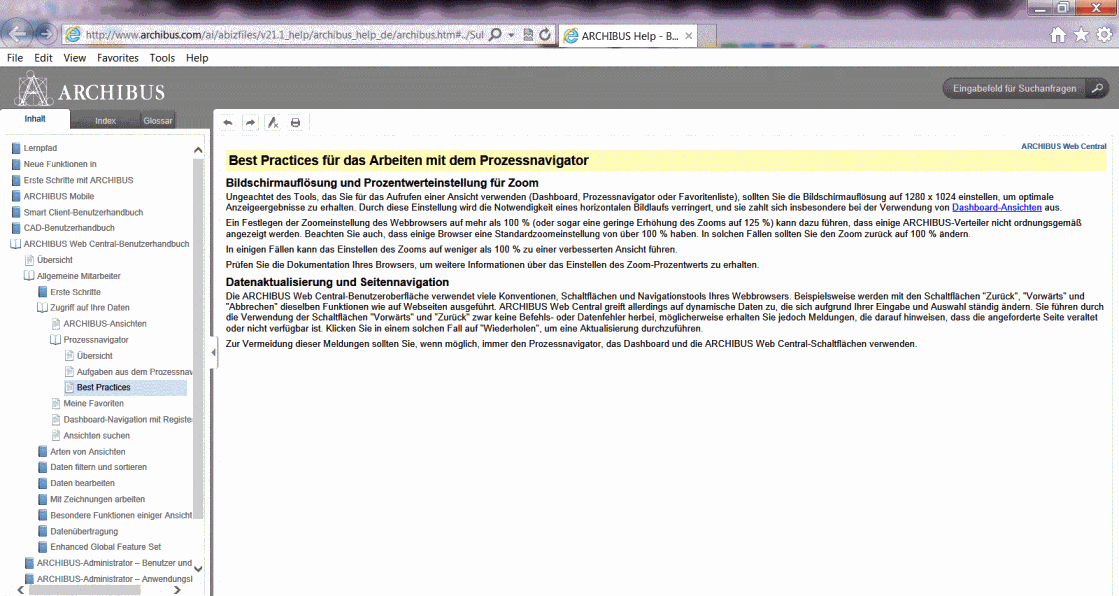Click the browser URL address field
The image size is (1119, 596).
285,34
